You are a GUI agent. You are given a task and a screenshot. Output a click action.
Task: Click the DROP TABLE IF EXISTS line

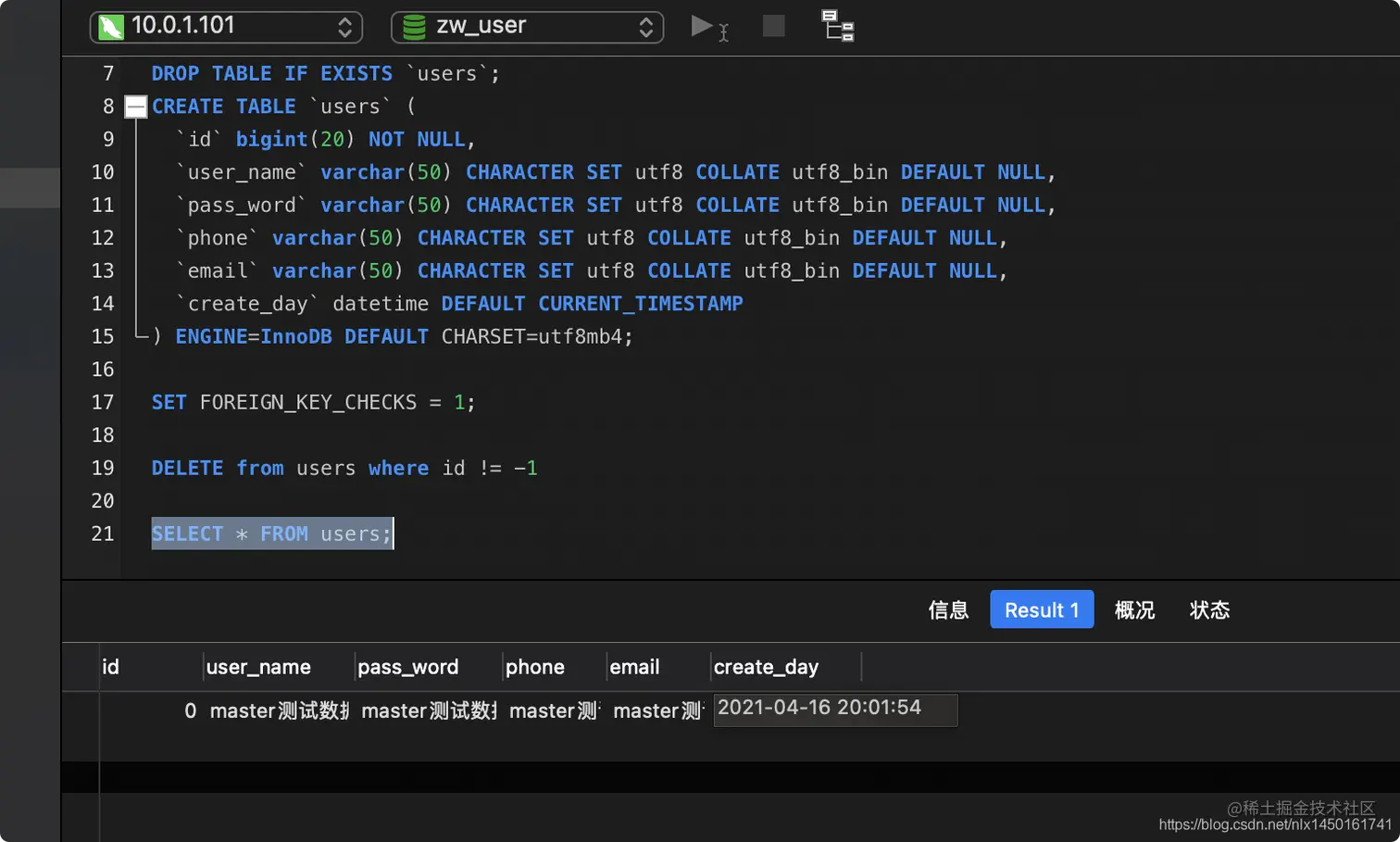click(326, 73)
